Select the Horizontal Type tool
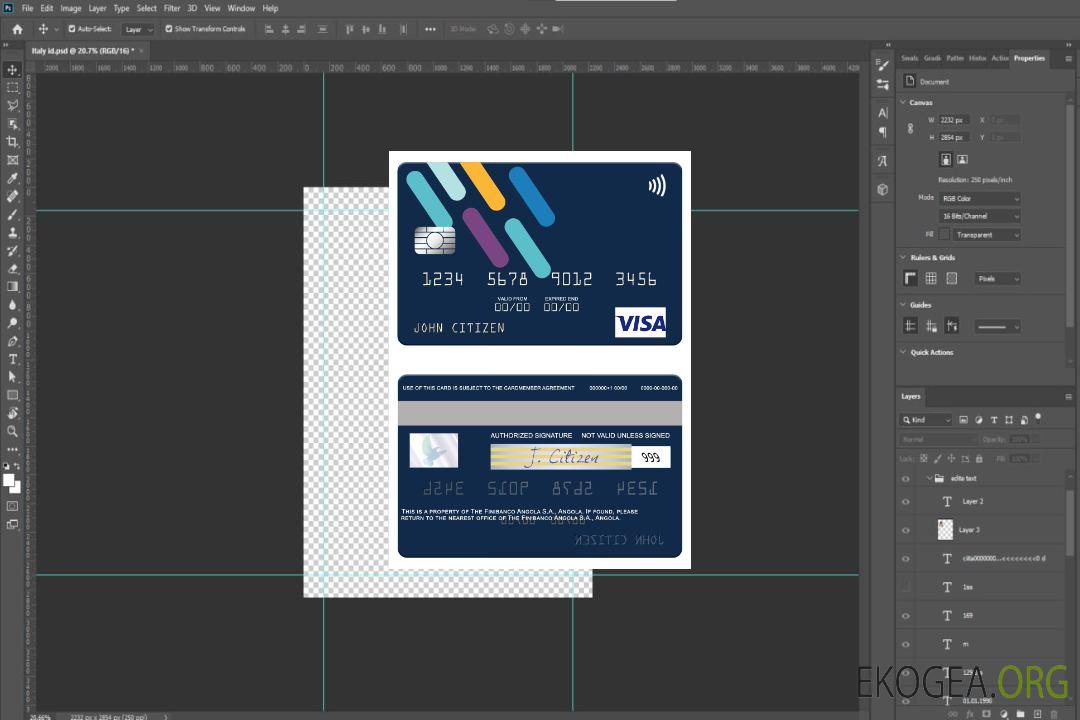 point(12,359)
